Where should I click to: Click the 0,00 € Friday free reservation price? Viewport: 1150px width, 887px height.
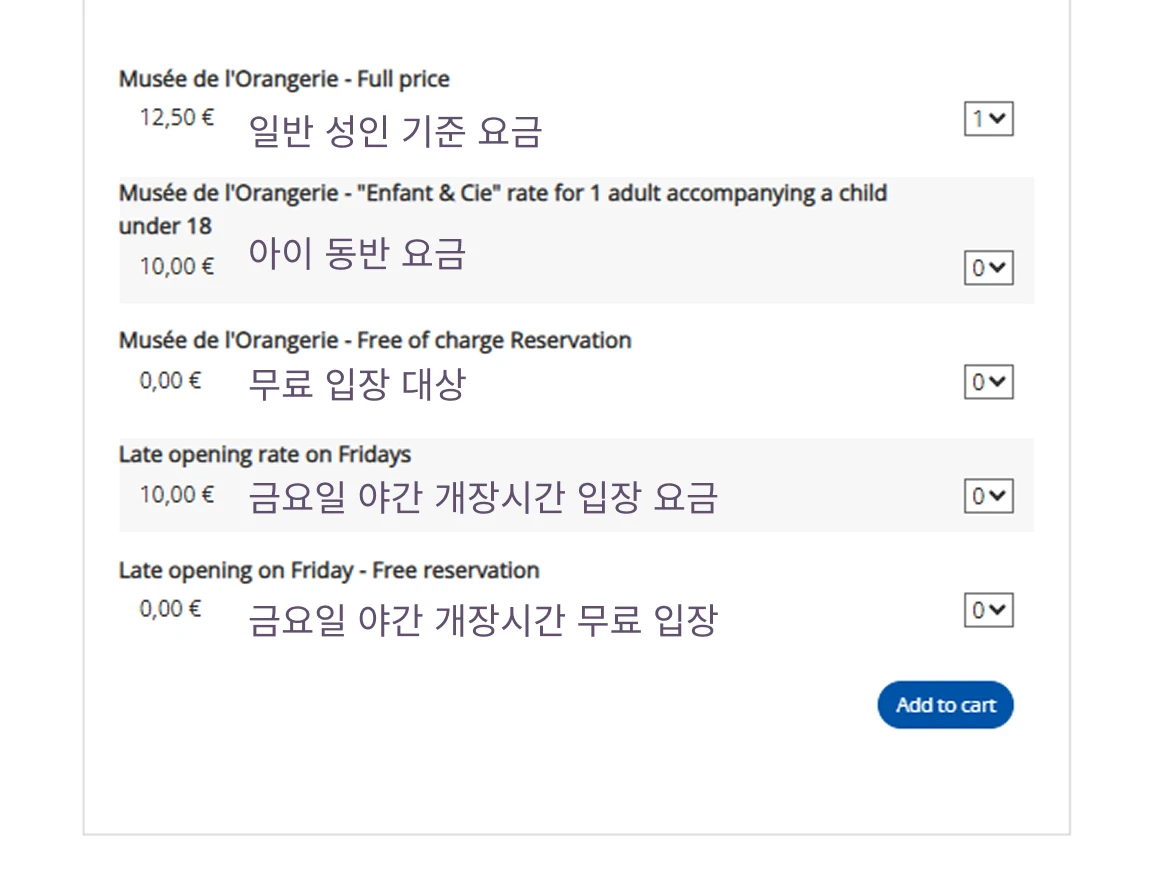(x=170, y=608)
